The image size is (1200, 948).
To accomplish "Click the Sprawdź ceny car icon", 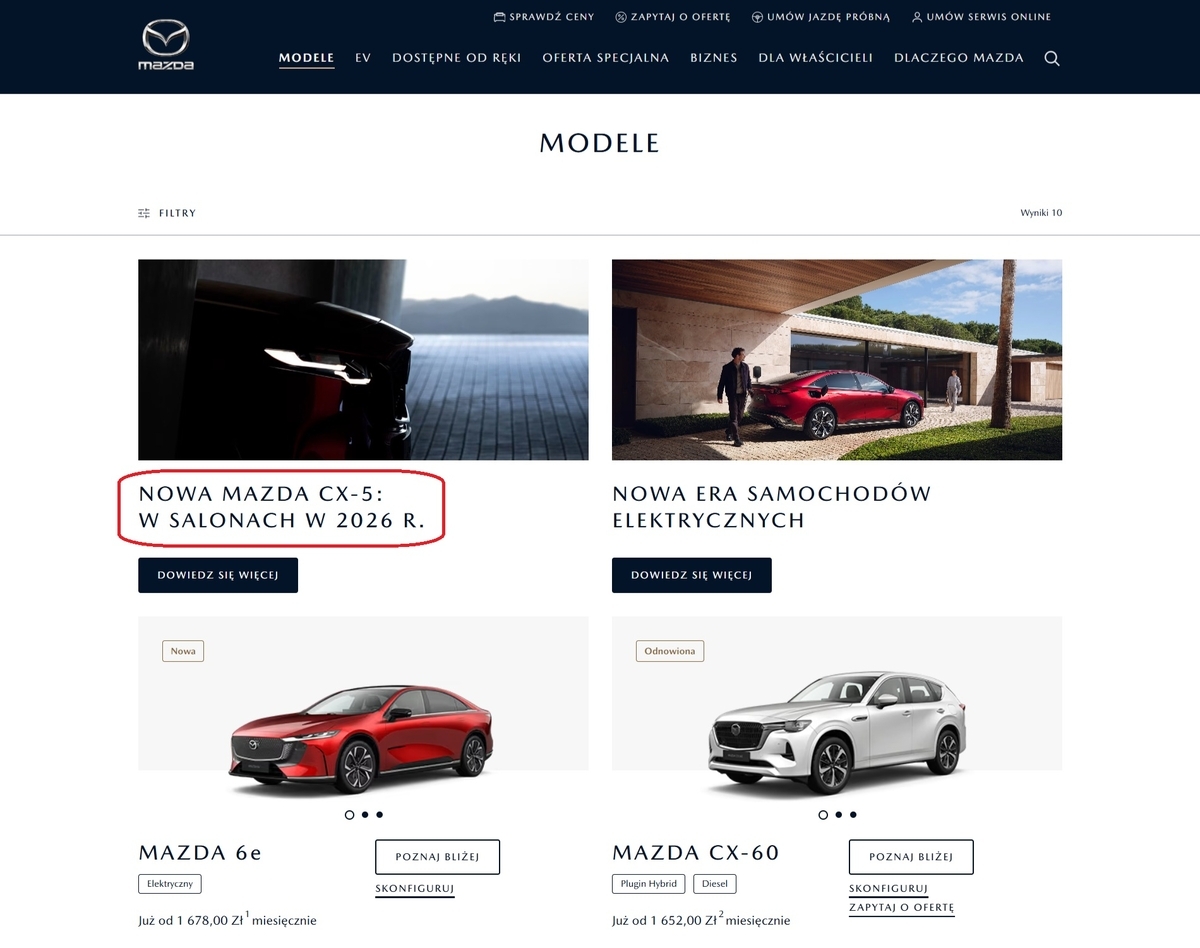I will pos(500,17).
